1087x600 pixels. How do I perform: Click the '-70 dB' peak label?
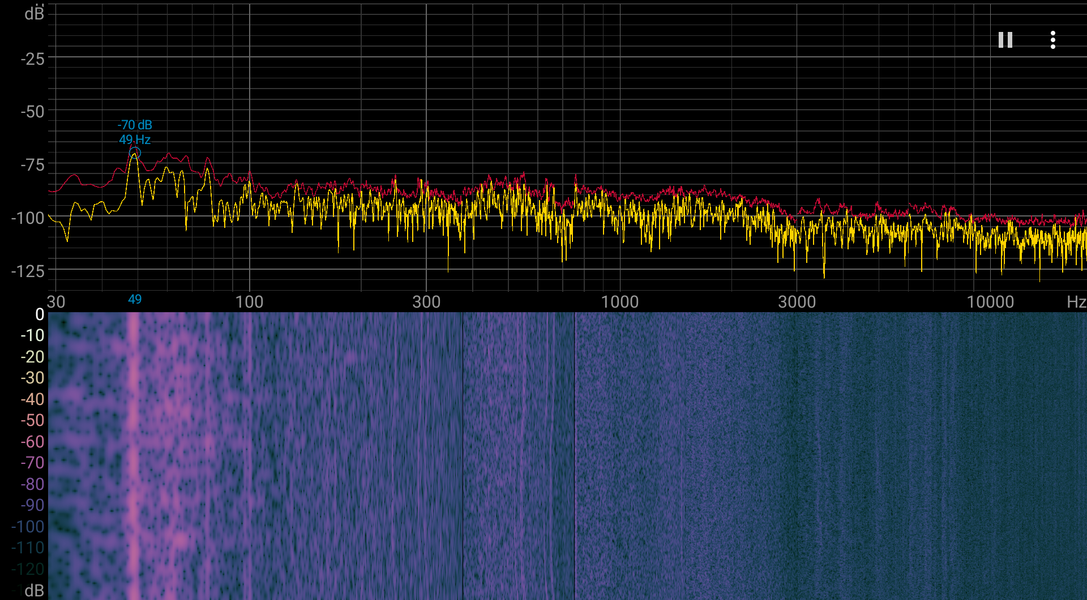(x=135, y=125)
